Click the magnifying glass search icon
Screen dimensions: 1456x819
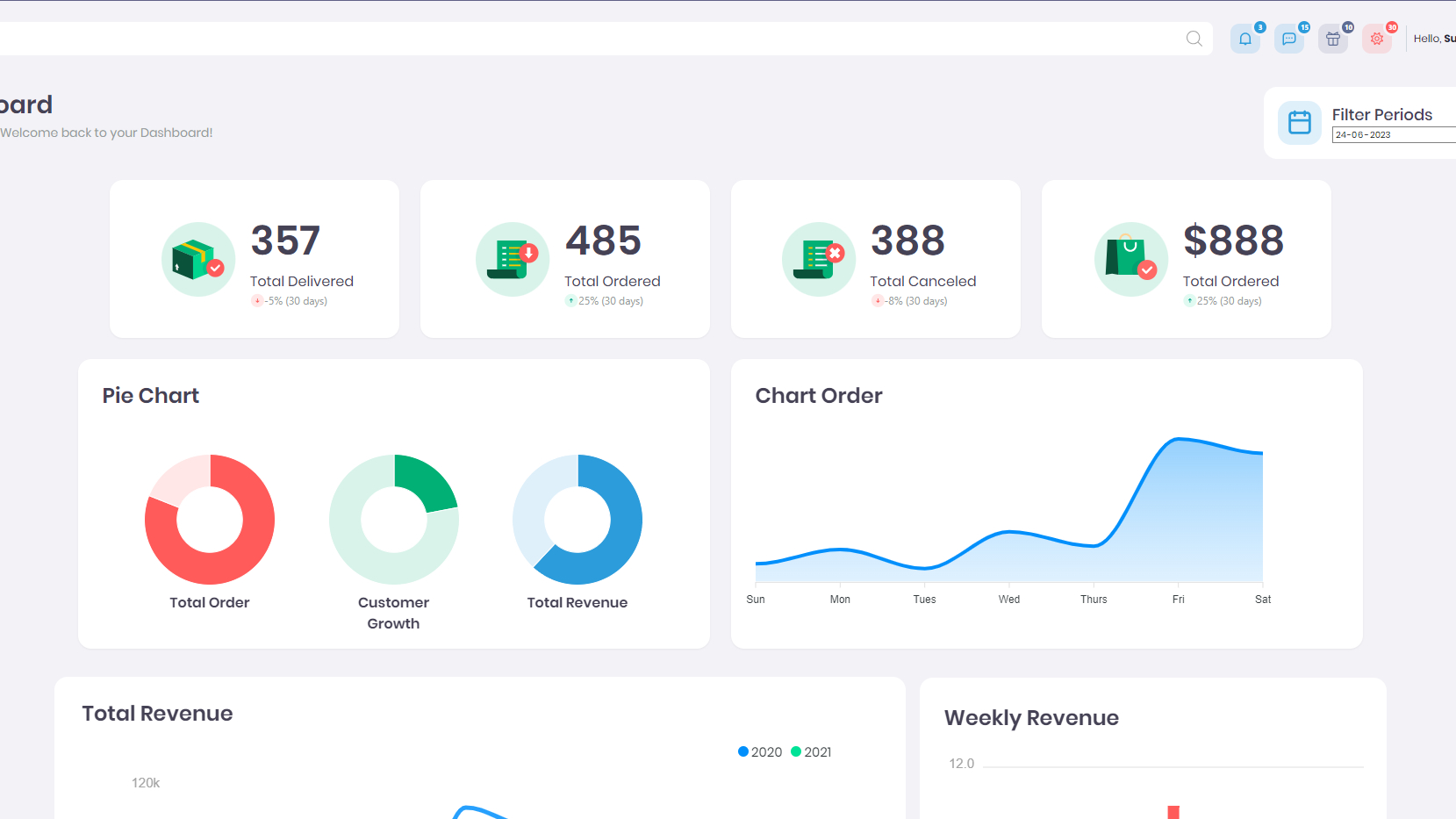point(1194,39)
